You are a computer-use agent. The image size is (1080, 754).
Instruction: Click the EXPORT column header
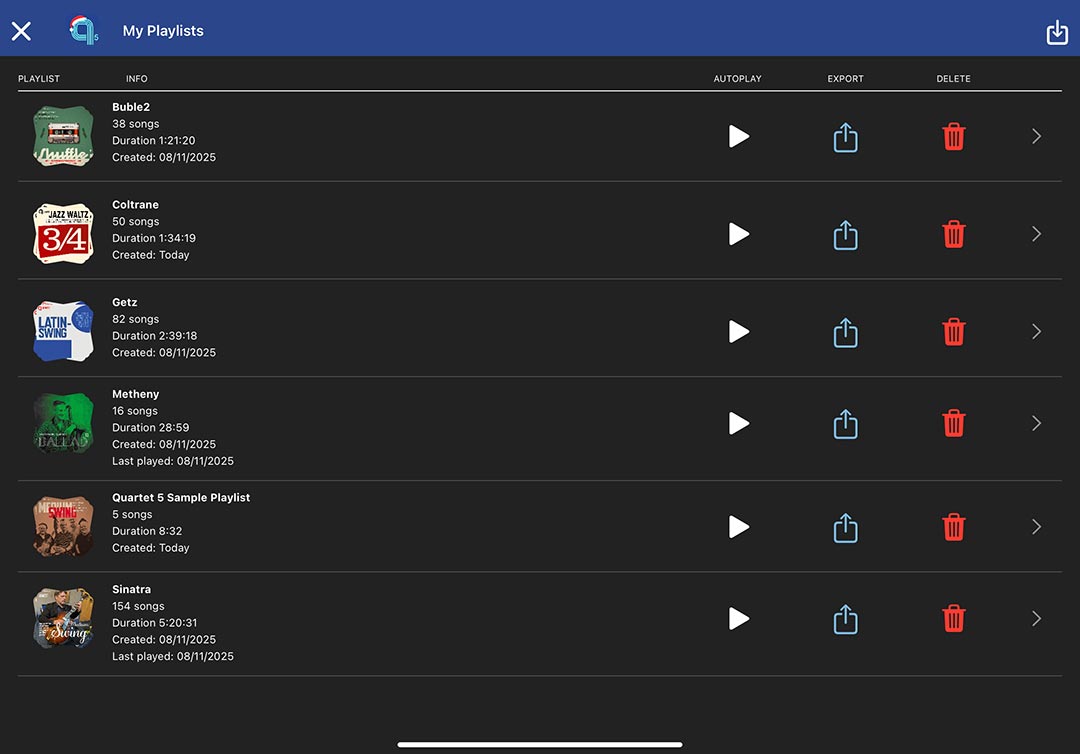tap(845, 78)
